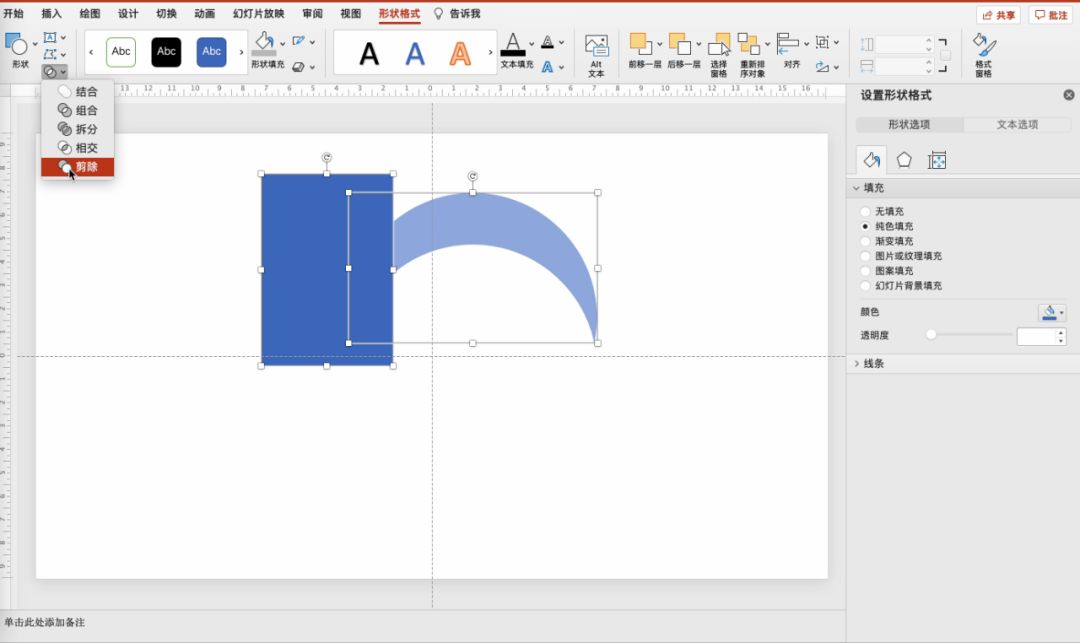Open the shapes dropdown arrow beside 形状

point(35,45)
